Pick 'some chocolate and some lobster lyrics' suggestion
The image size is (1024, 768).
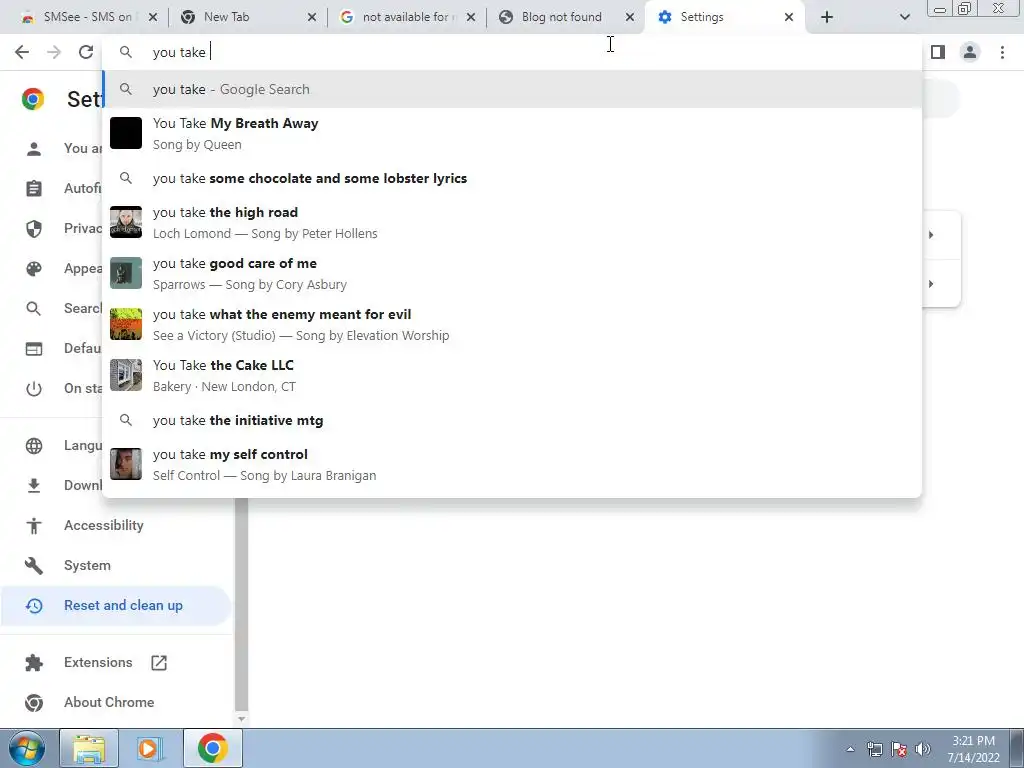(512, 178)
